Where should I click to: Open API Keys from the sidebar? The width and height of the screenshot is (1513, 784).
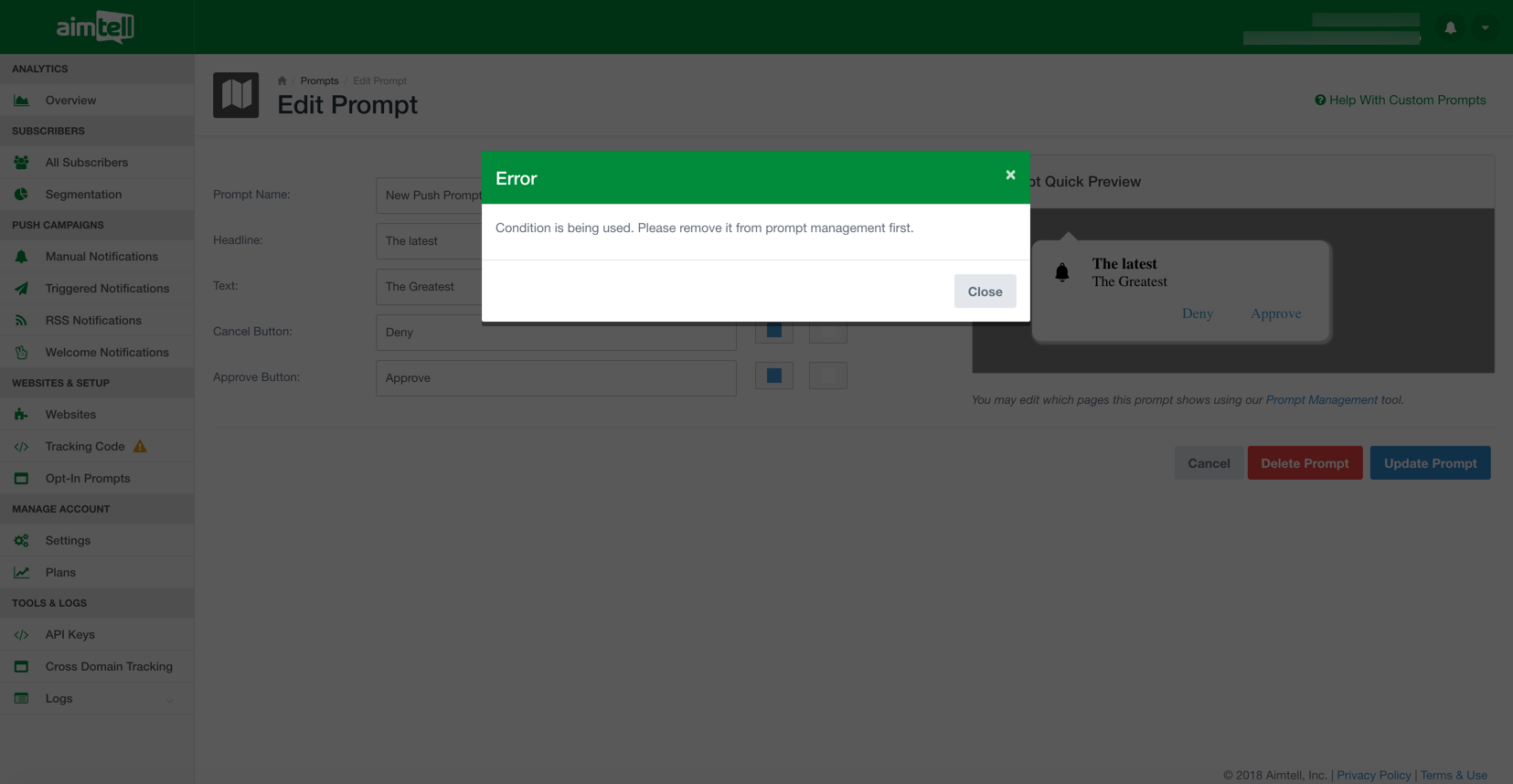(x=70, y=635)
